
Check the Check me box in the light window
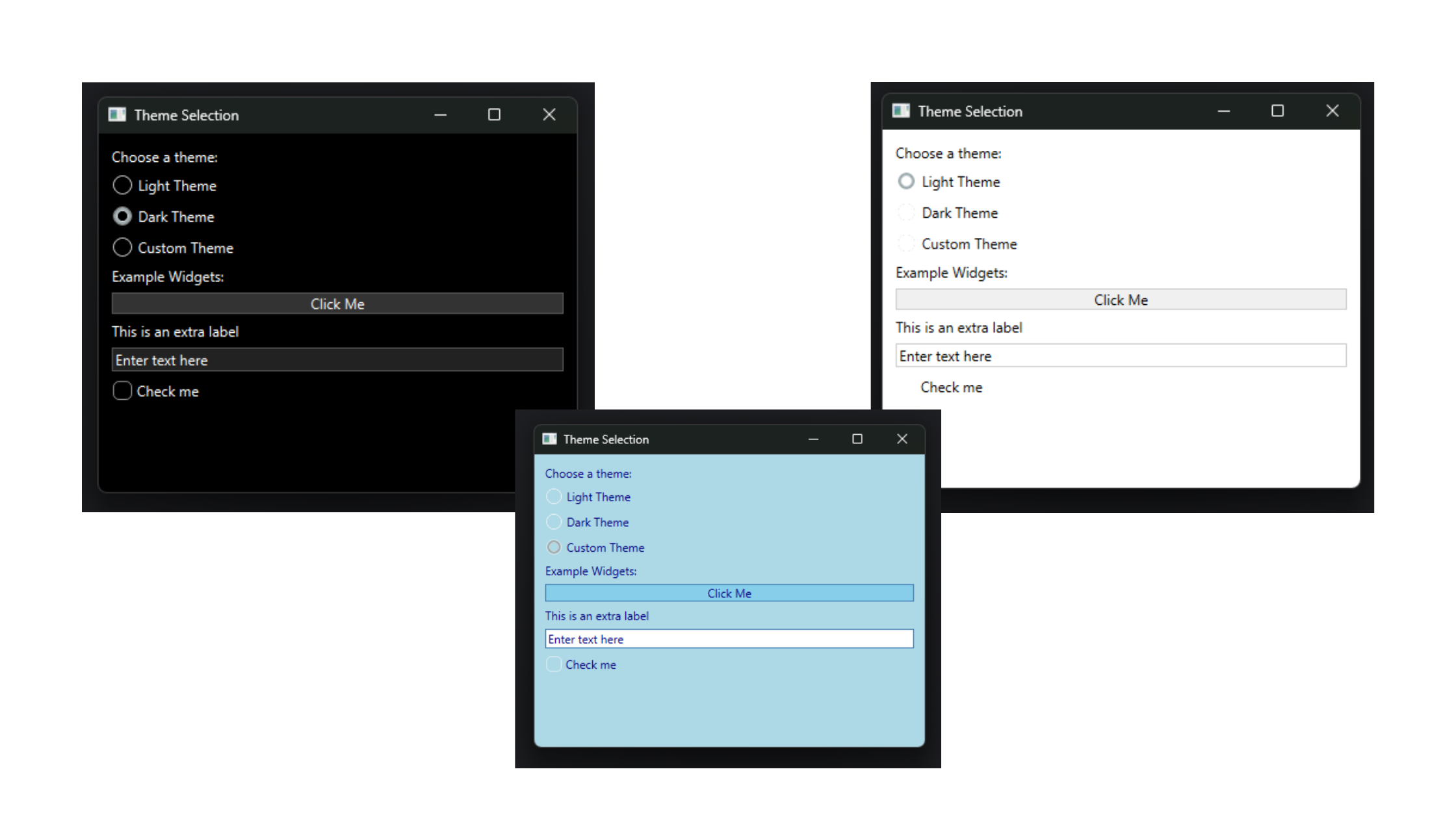906,387
